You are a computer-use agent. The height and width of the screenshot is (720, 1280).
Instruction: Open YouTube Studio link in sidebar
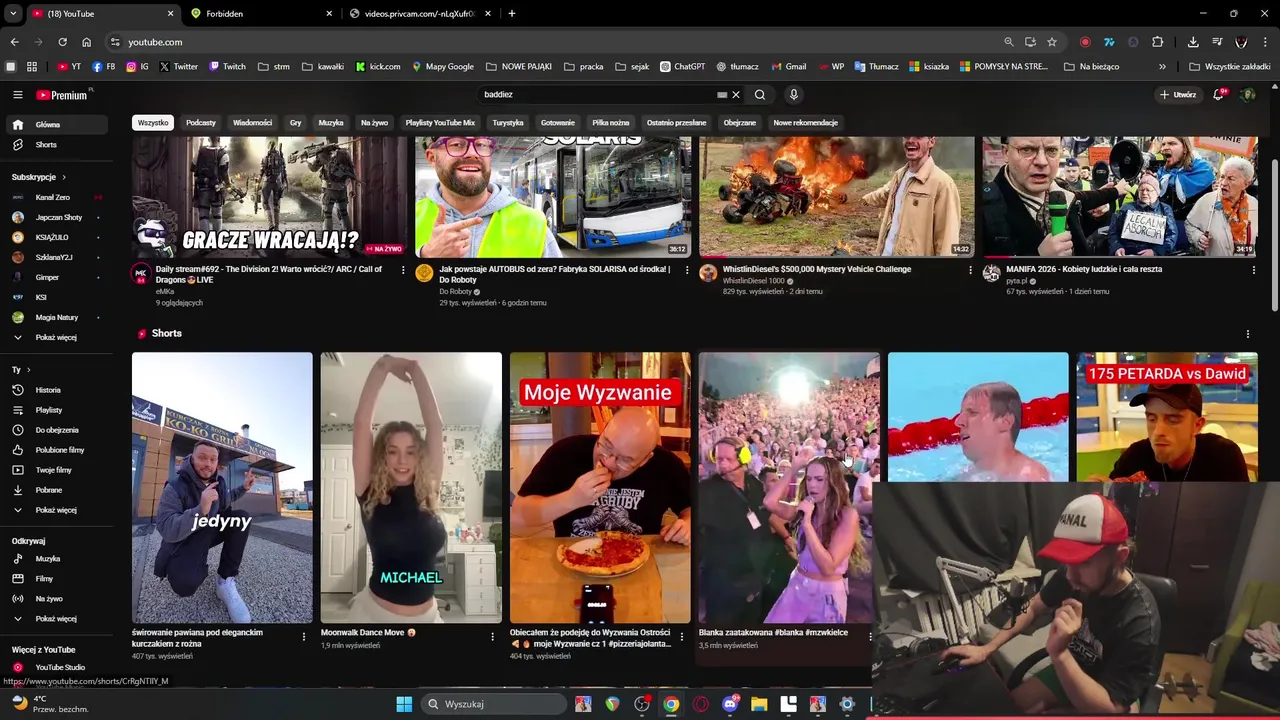(x=56, y=667)
